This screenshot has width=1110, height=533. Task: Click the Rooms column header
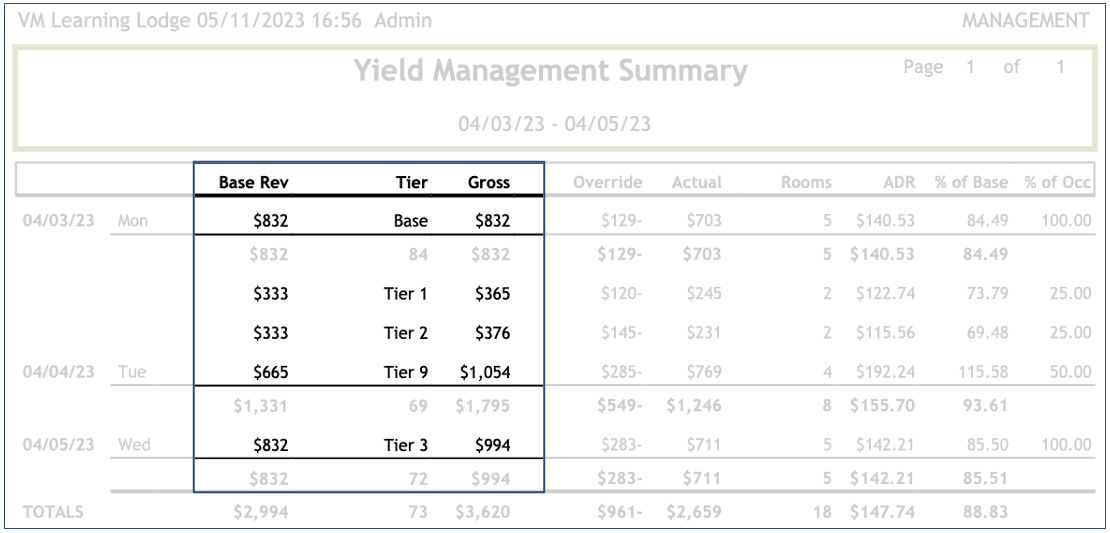coord(806,183)
